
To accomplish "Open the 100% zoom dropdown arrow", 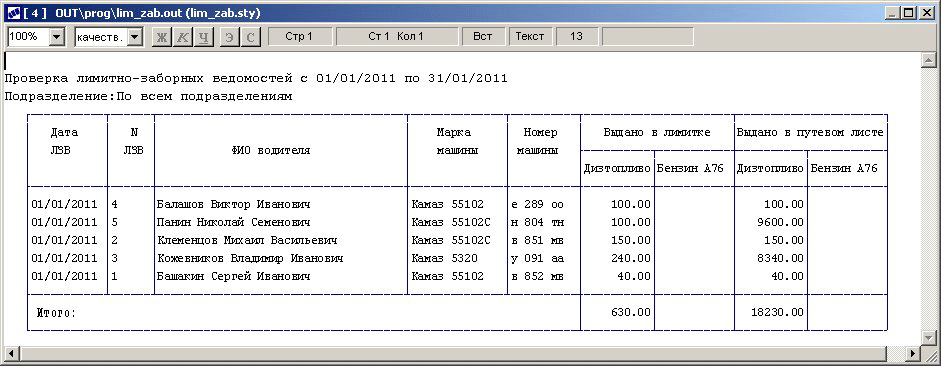I will tap(56, 37).
